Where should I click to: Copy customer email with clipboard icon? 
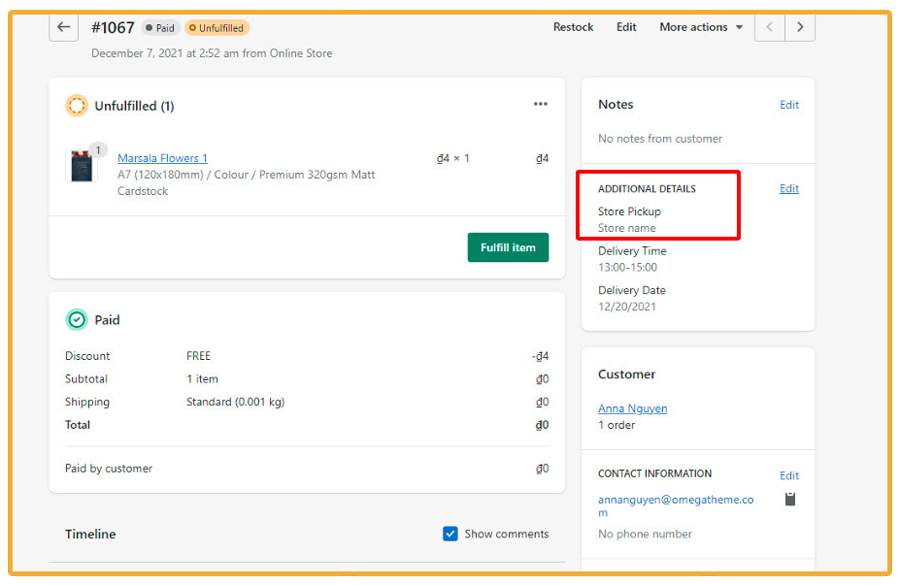(x=790, y=499)
